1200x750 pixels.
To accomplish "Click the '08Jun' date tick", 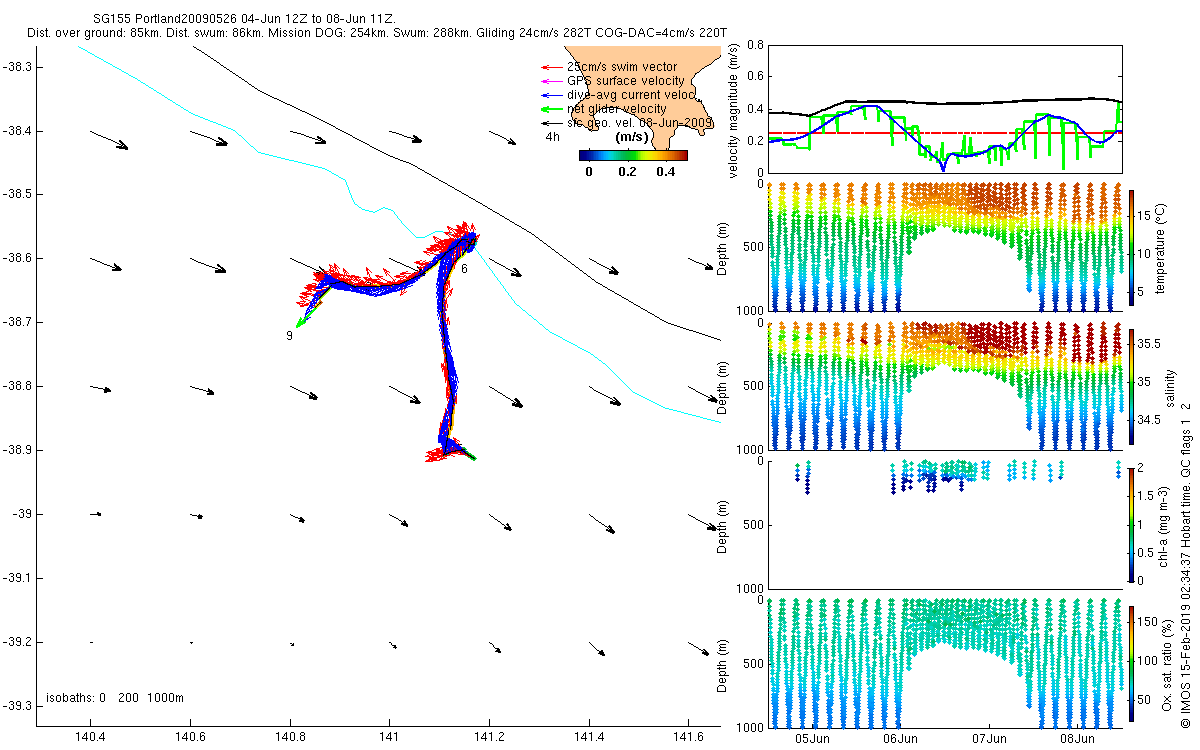I will 1077,739.
